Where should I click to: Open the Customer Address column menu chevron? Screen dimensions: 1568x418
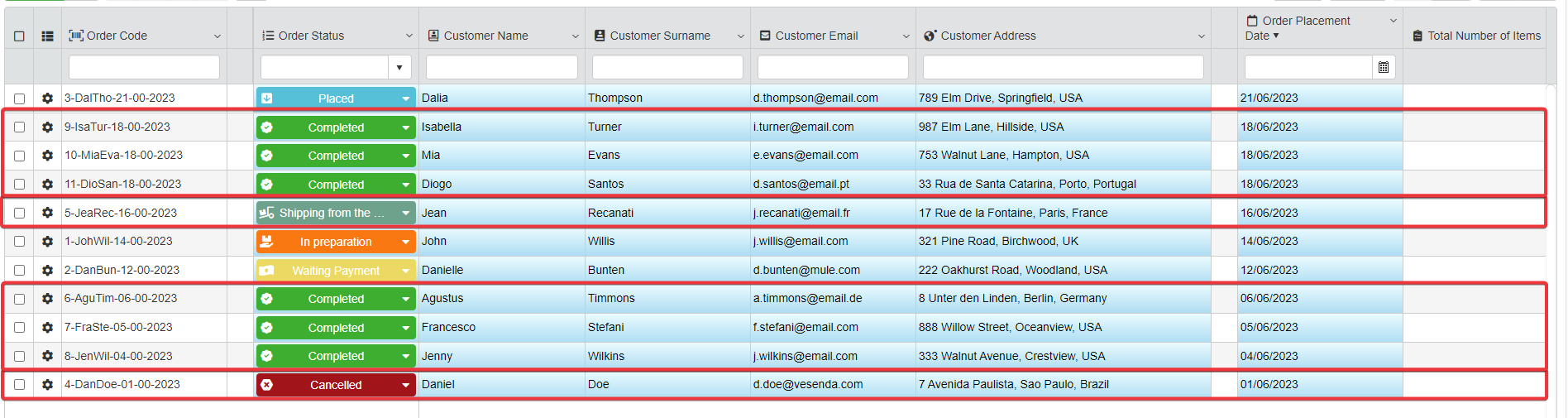pyautogui.click(x=1201, y=36)
